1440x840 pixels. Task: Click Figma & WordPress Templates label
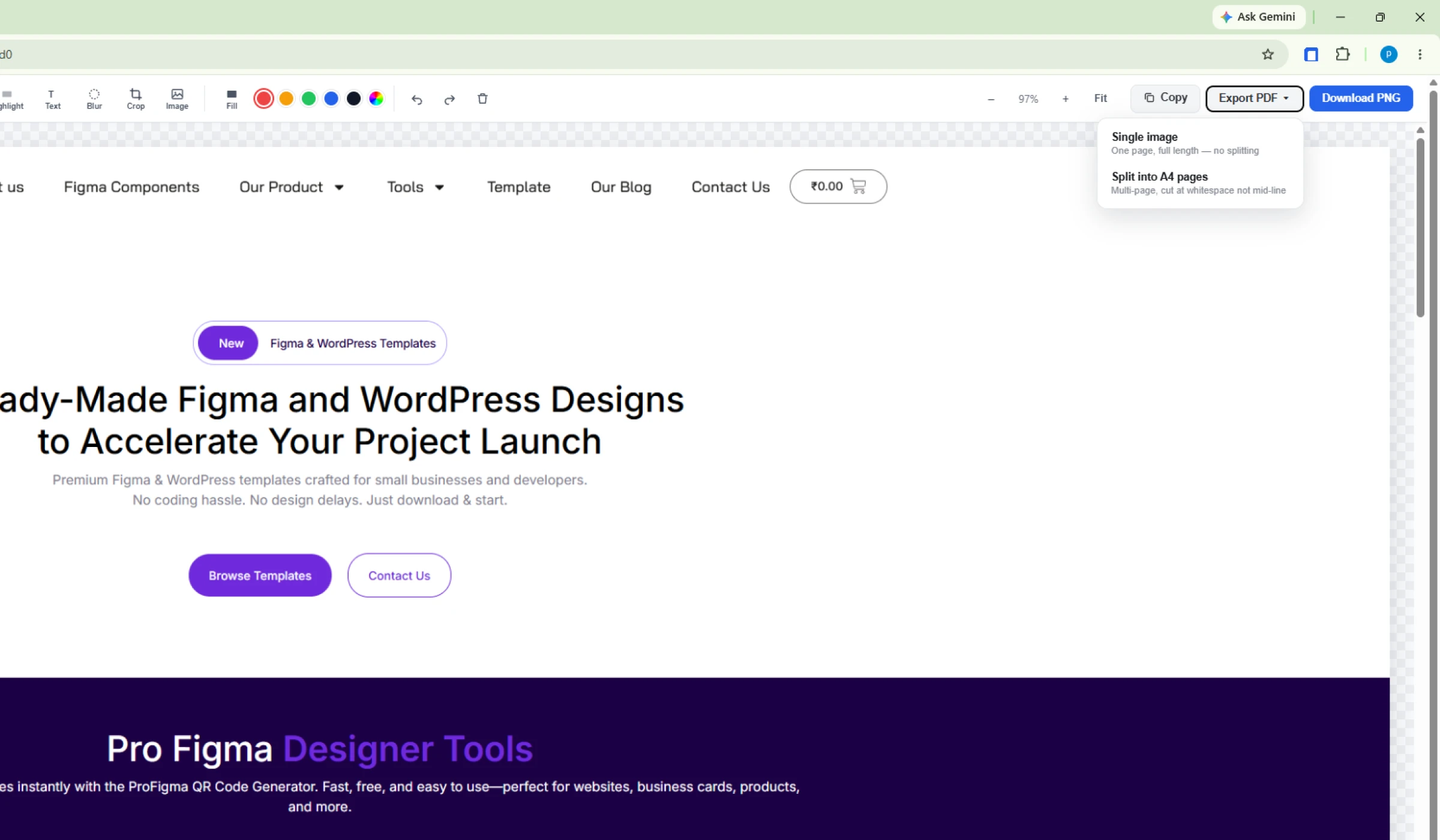tap(353, 343)
